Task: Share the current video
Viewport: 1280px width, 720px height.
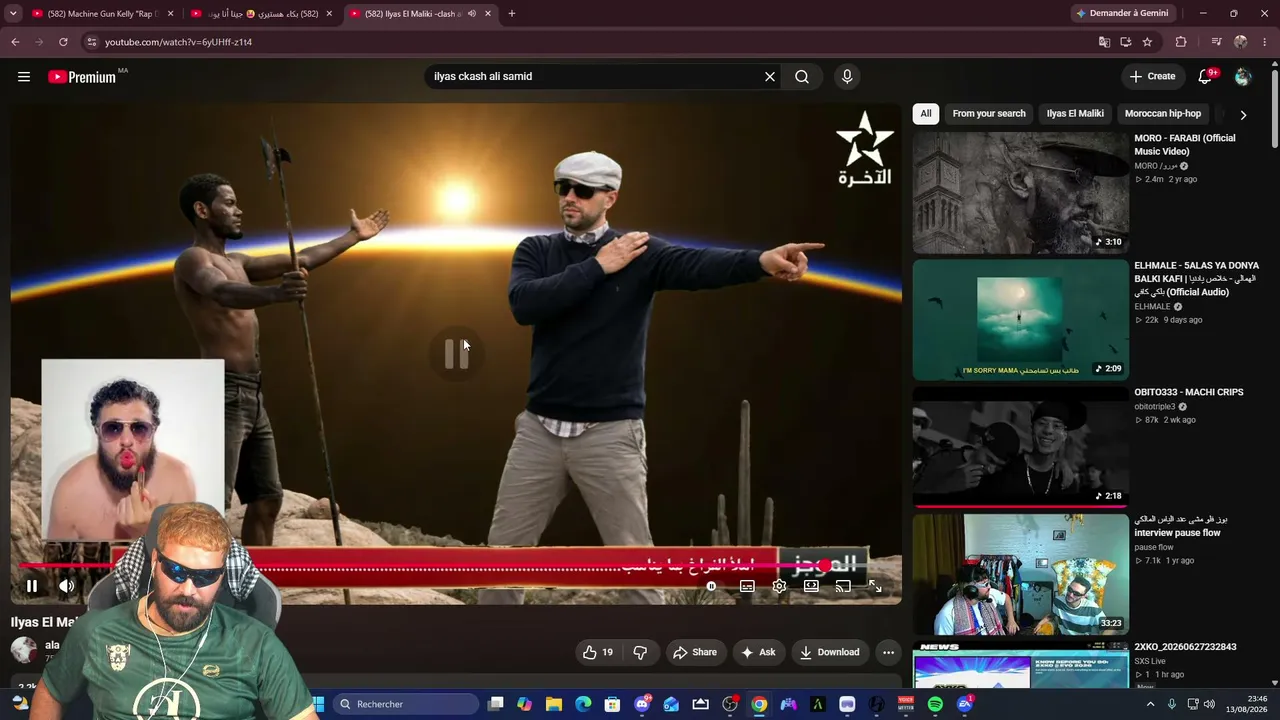Action: click(x=695, y=653)
